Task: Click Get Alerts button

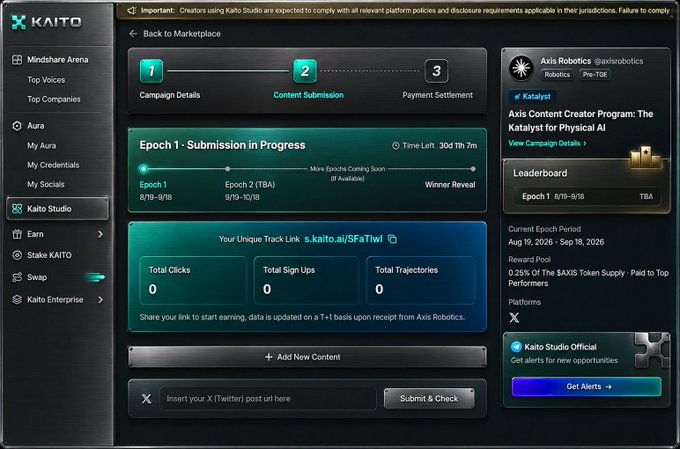Action: [x=586, y=387]
